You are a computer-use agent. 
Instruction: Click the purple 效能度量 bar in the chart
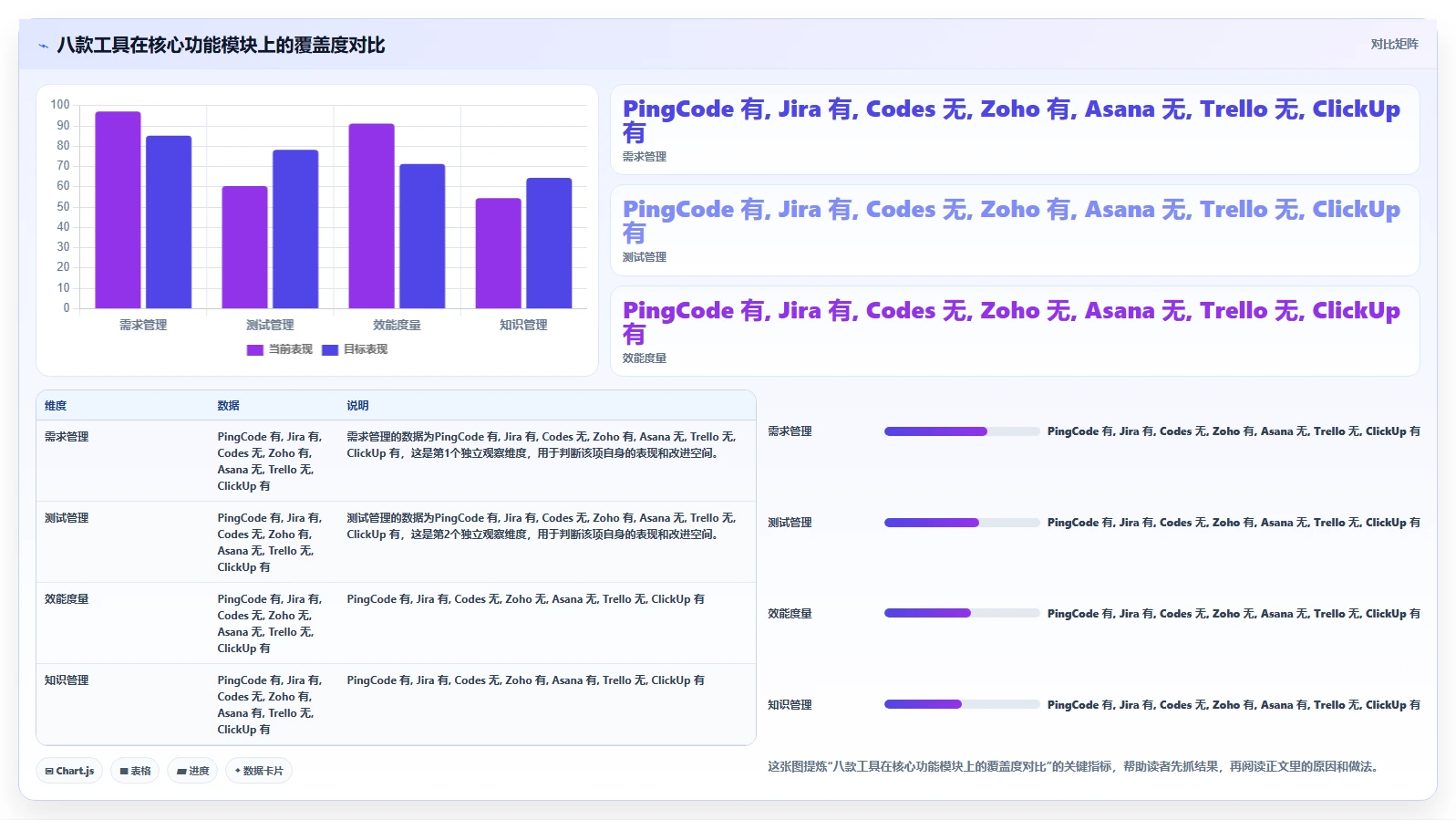[x=371, y=216]
